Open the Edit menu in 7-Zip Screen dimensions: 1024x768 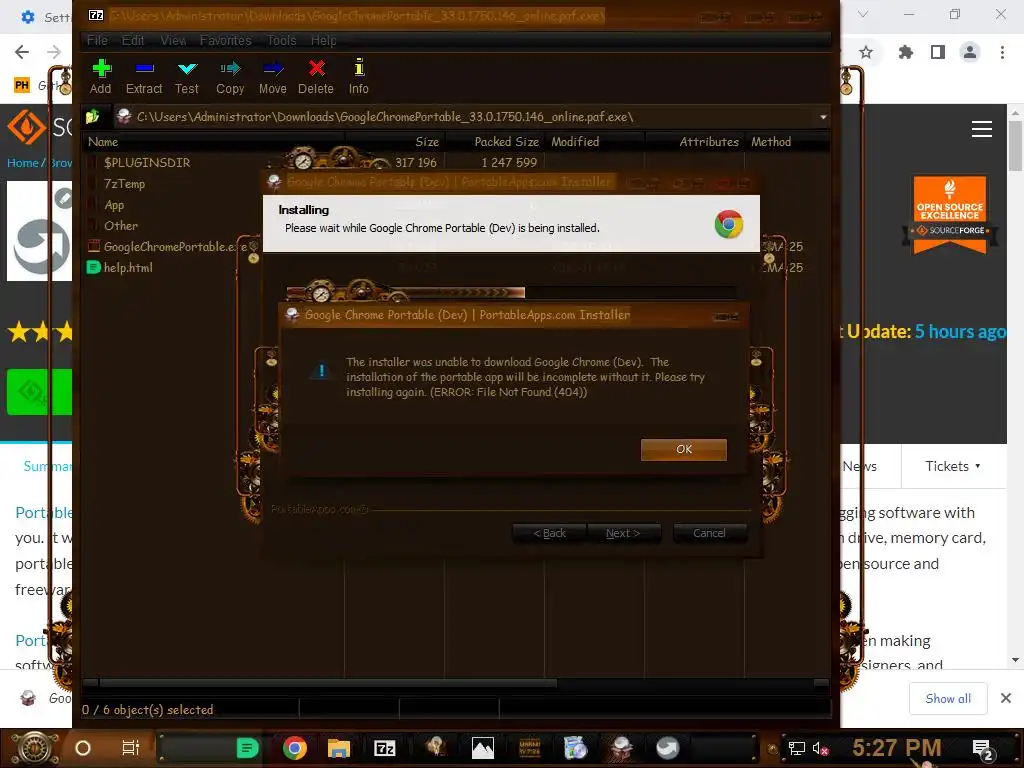pyautogui.click(x=133, y=40)
